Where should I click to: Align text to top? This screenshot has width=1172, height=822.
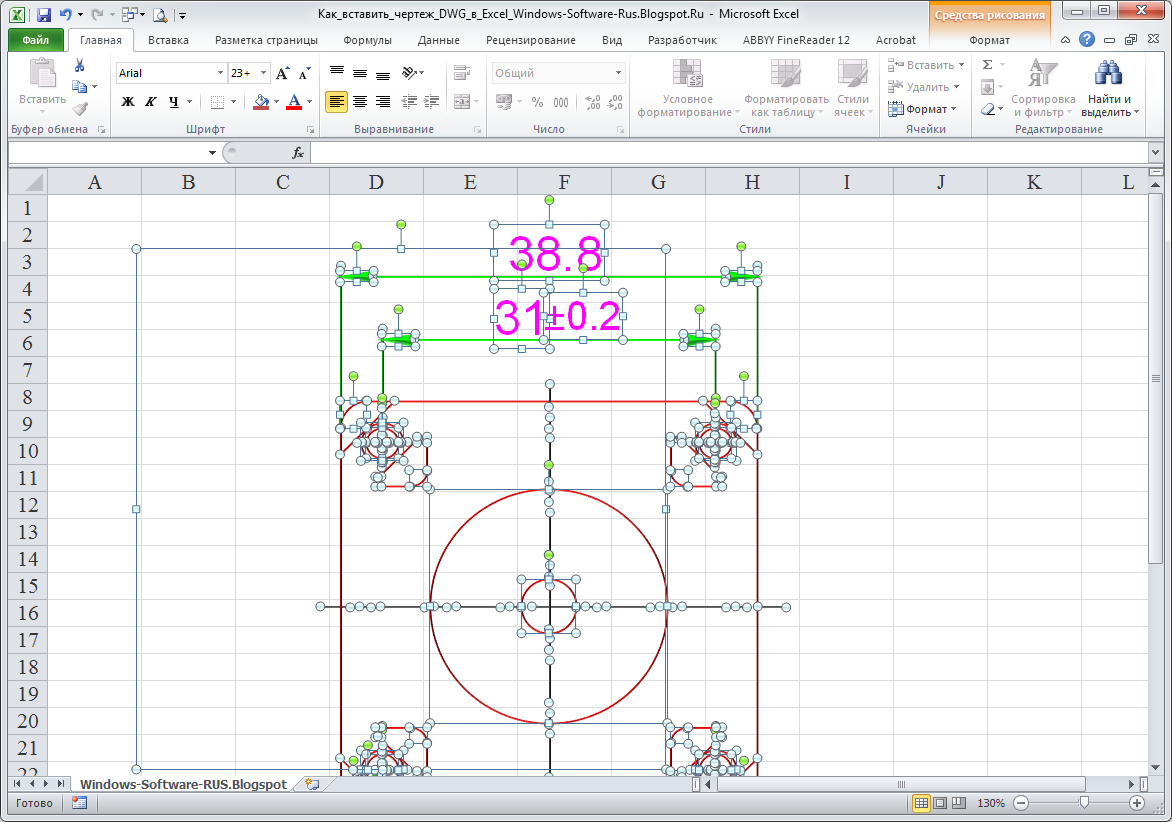pos(337,72)
